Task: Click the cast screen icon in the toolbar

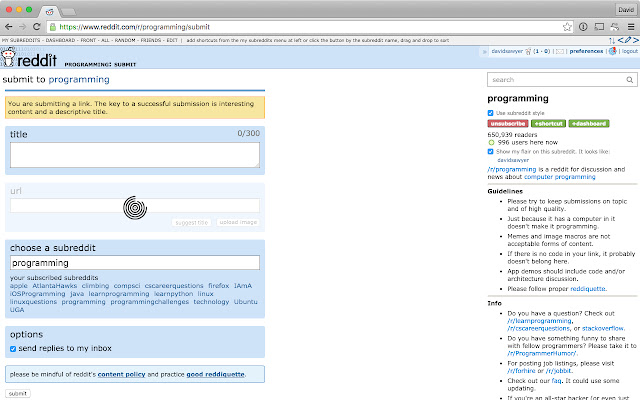Action: tap(599, 27)
